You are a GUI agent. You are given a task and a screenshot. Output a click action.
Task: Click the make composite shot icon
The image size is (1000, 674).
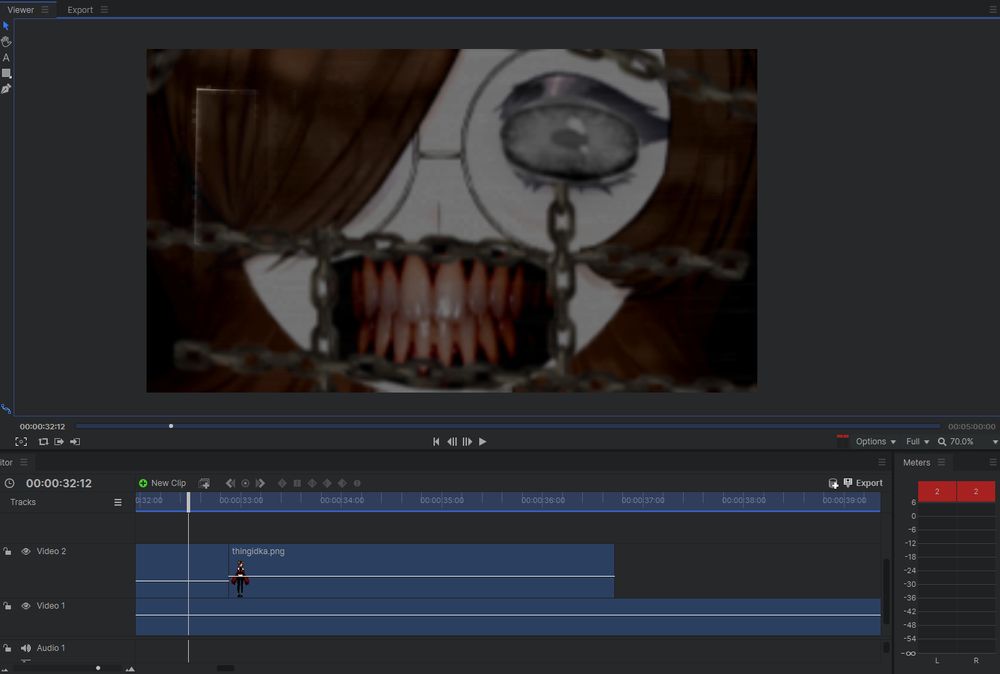(204, 483)
